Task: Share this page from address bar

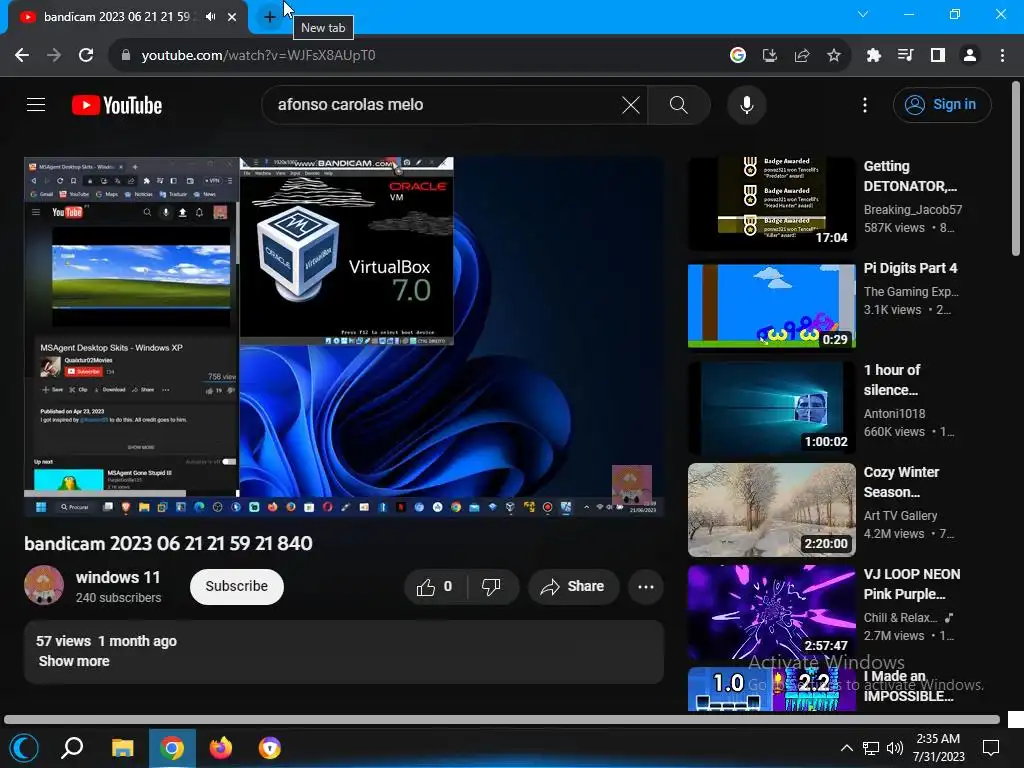Action: point(802,56)
